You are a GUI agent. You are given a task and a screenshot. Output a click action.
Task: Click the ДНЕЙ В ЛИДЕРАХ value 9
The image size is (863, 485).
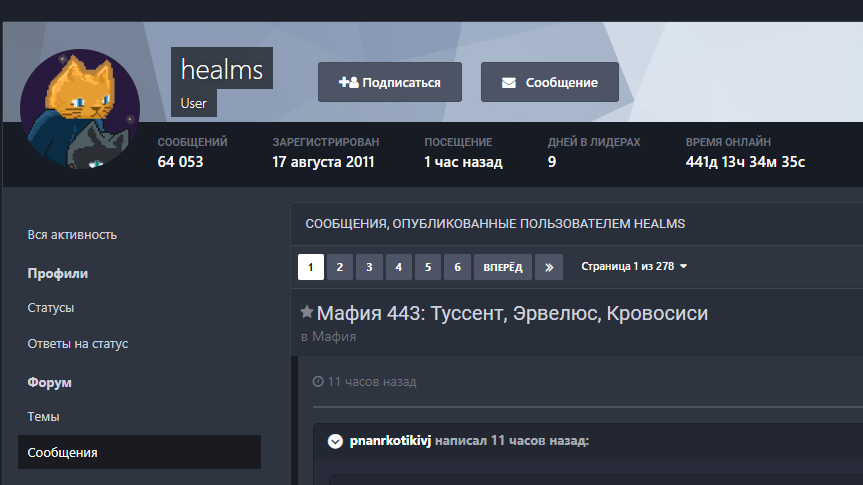[551, 162]
